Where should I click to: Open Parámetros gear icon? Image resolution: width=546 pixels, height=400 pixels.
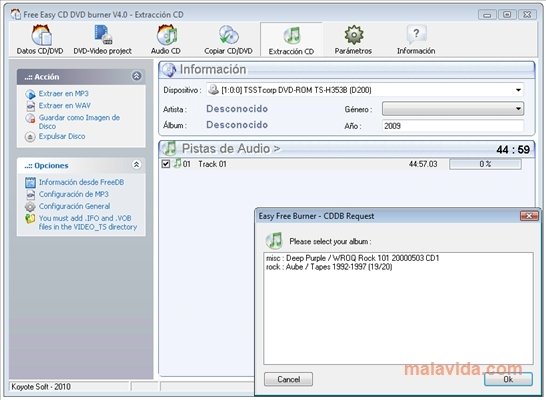354,35
